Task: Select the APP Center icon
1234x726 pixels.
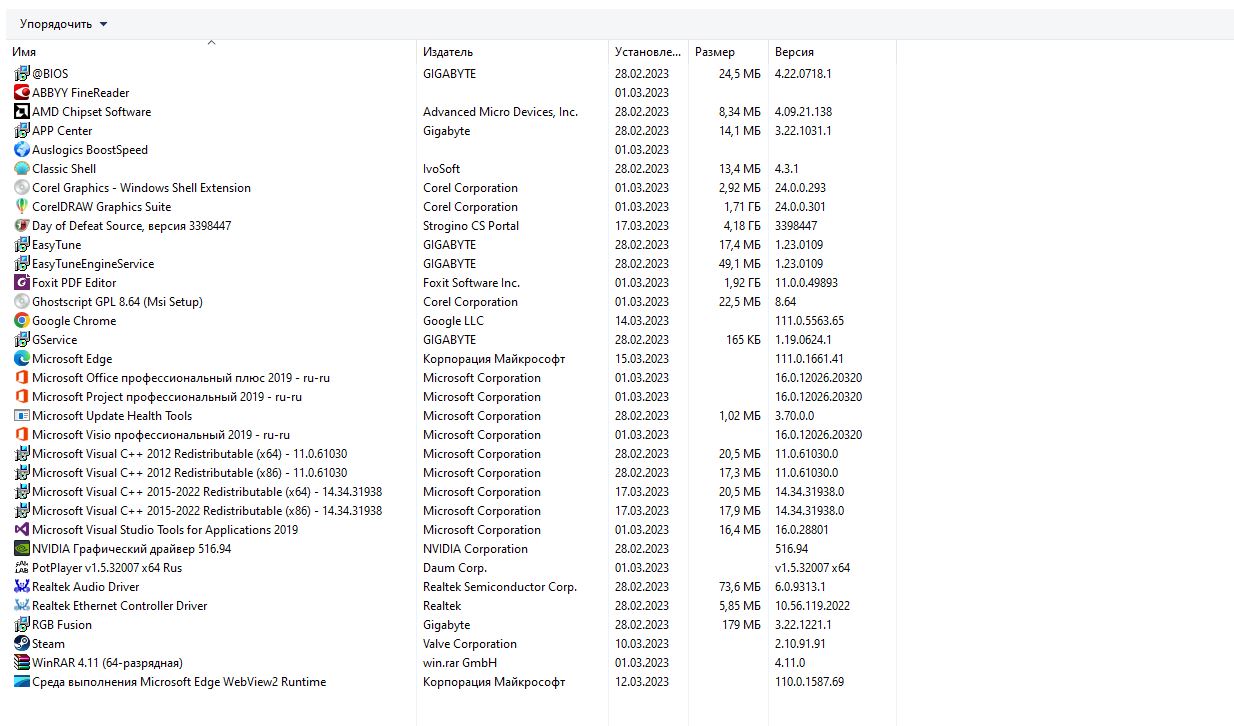Action: 22,130
